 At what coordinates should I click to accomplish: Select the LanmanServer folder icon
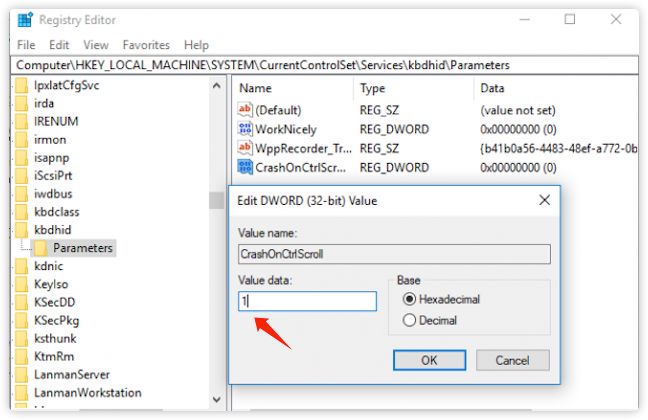click(x=21, y=375)
